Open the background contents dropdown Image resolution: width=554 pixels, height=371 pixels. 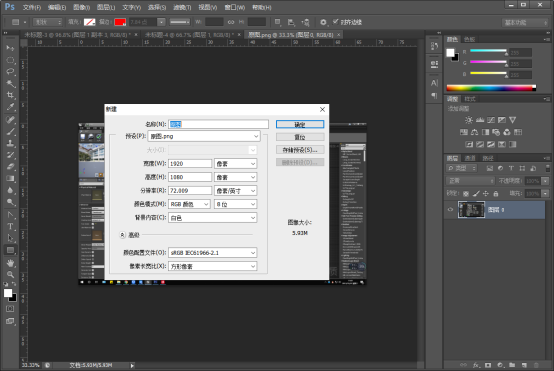coord(212,218)
